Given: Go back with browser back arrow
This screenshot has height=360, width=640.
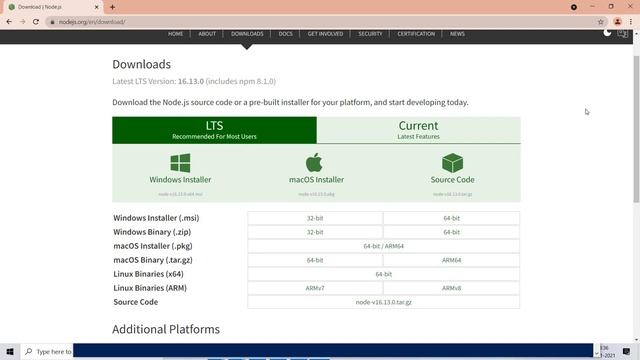Looking at the screenshot, I should (x=9, y=22).
